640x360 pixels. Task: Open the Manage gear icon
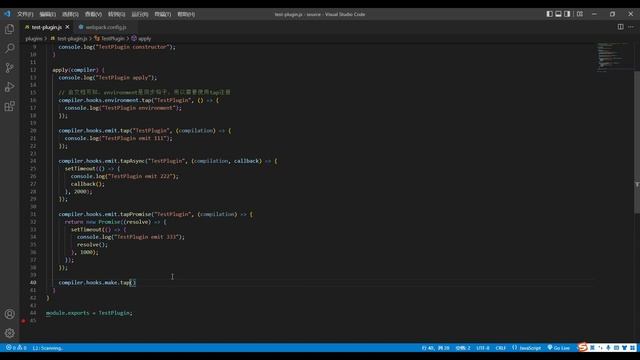tap(9, 333)
